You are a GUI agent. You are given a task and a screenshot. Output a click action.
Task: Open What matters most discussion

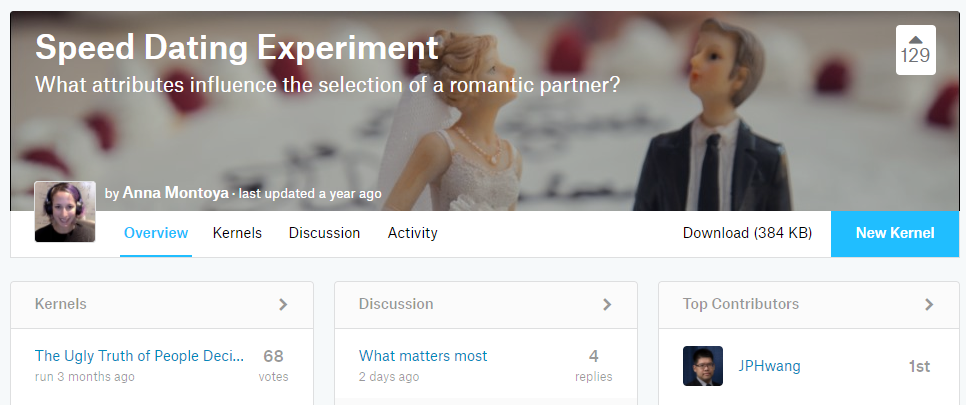point(423,356)
